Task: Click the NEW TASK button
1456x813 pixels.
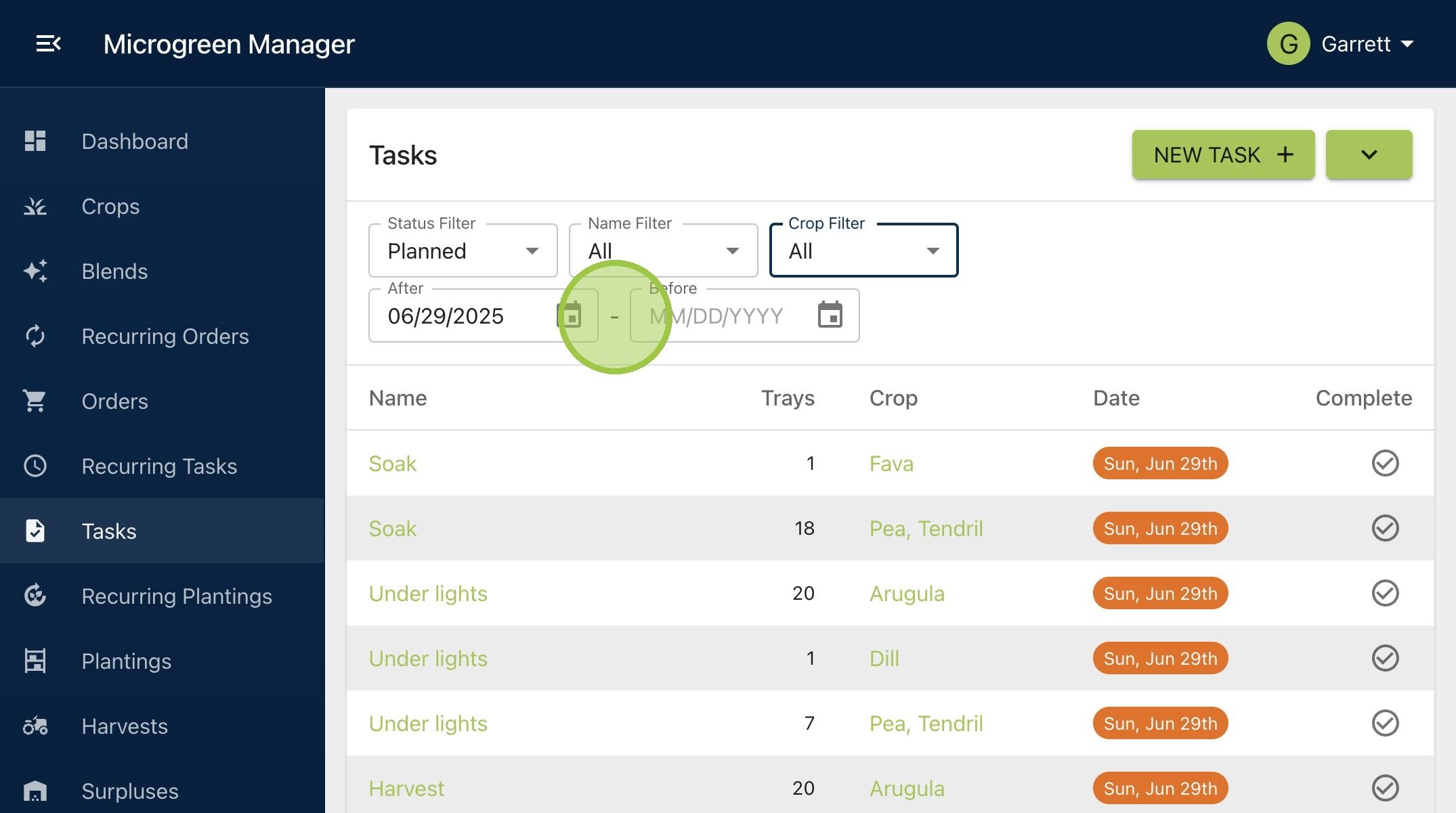Action: point(1224,155)
